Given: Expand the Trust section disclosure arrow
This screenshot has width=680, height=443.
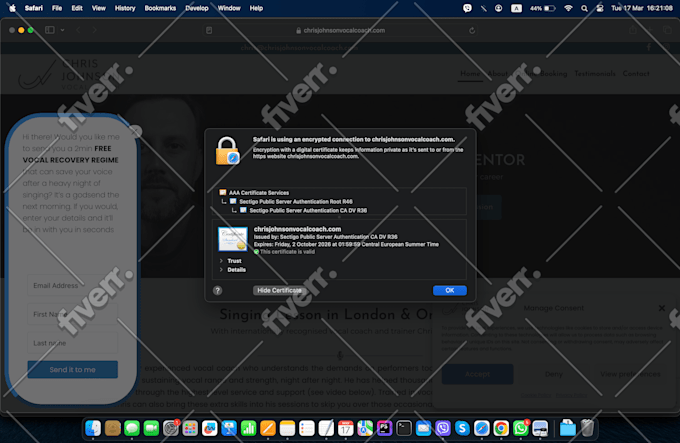Looking at the screenshot, I should (x=221, y=261).
